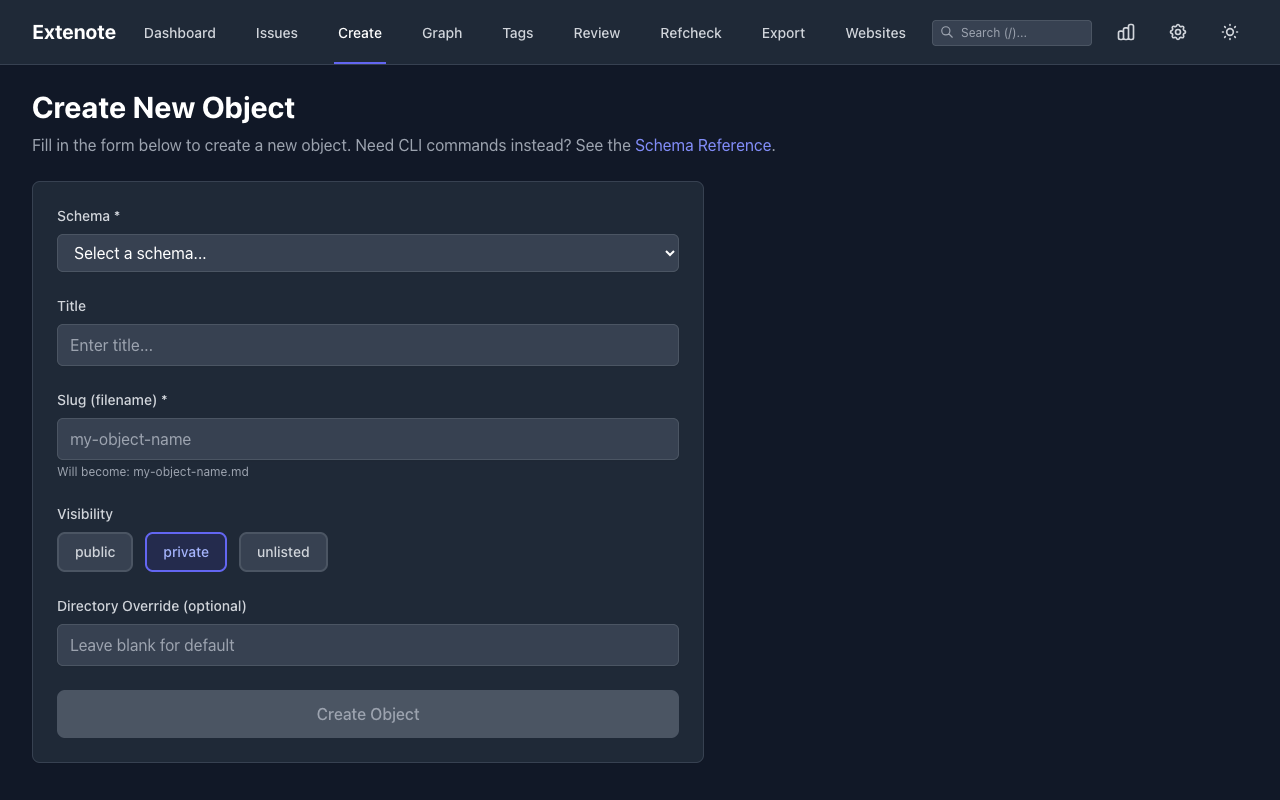Click the Slug filename text field
The image size is (1280, 800).
click(x=367, y=439)
